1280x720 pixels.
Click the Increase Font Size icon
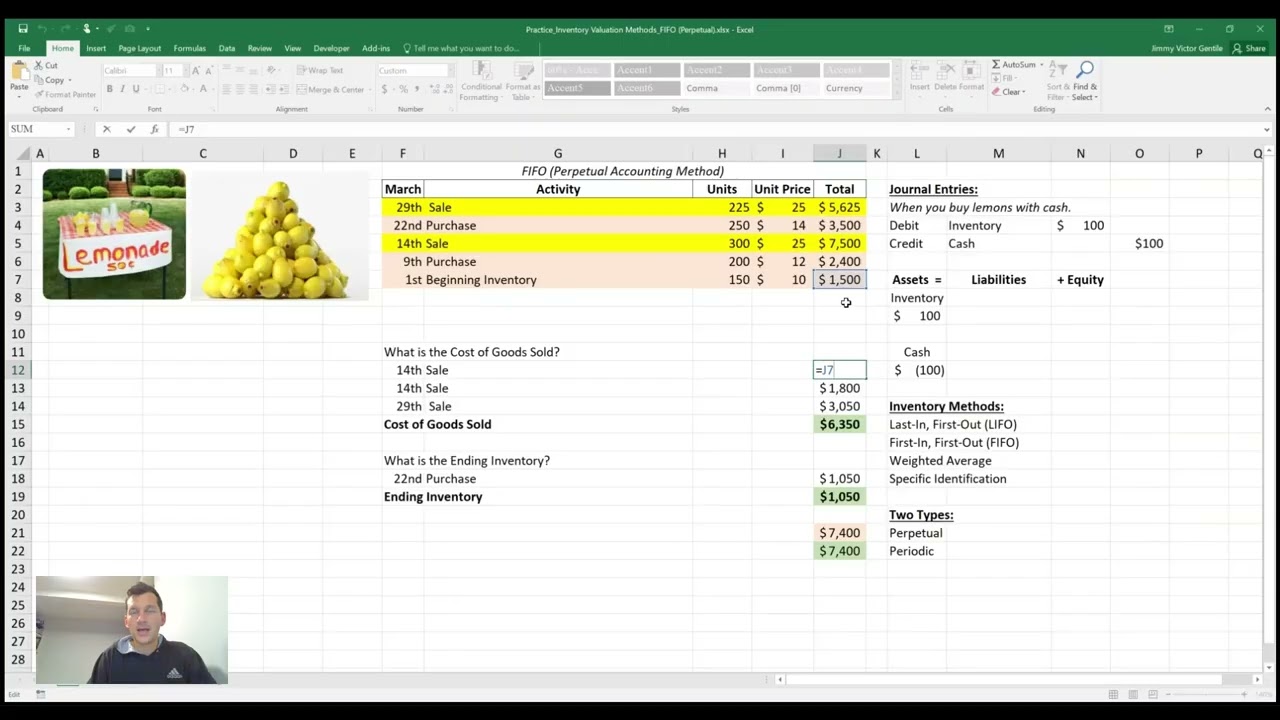pyautogui.click(x=196, y=71)
